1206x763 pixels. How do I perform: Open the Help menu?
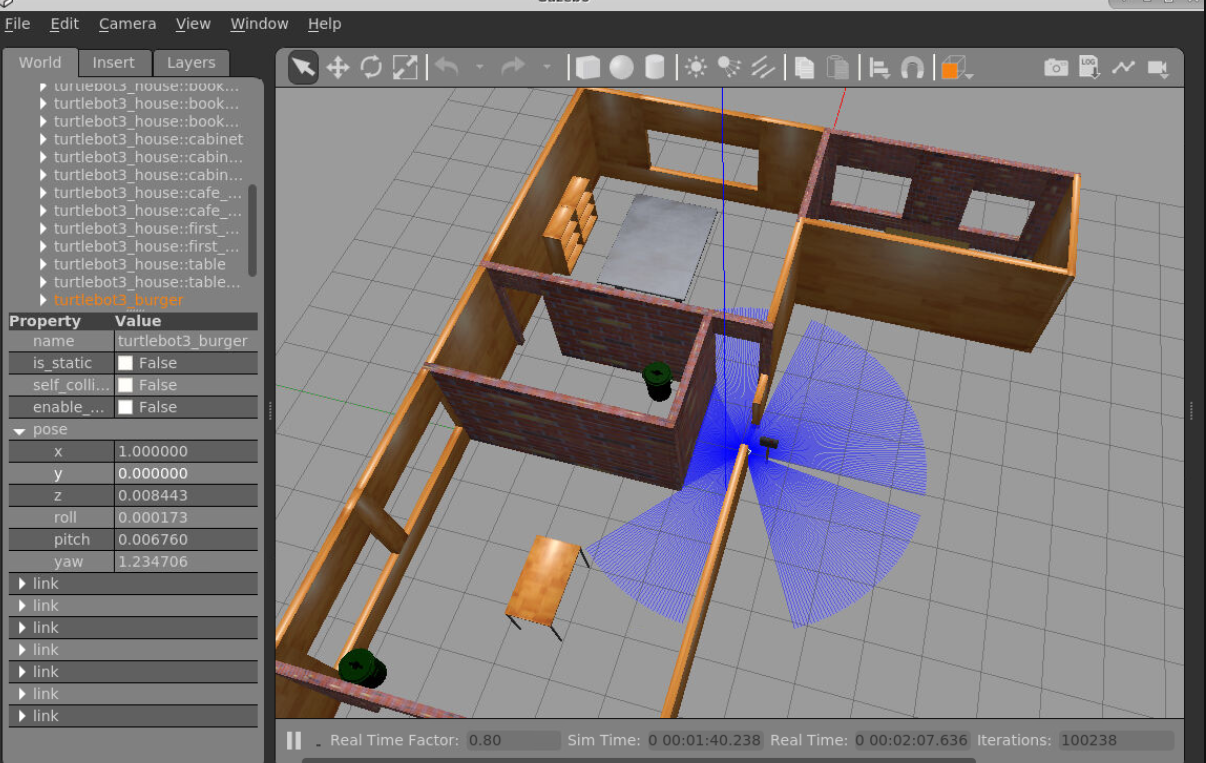pos(324,23)
